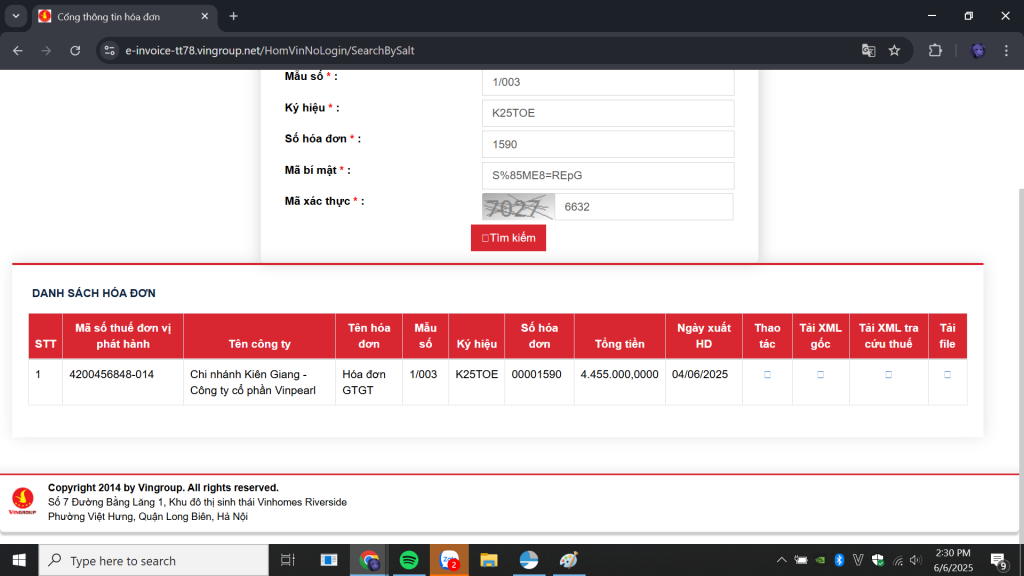This screenshot has width=1024, height=576.
Task: Click the Type here to search box
Action: click(x=153, y=560)
